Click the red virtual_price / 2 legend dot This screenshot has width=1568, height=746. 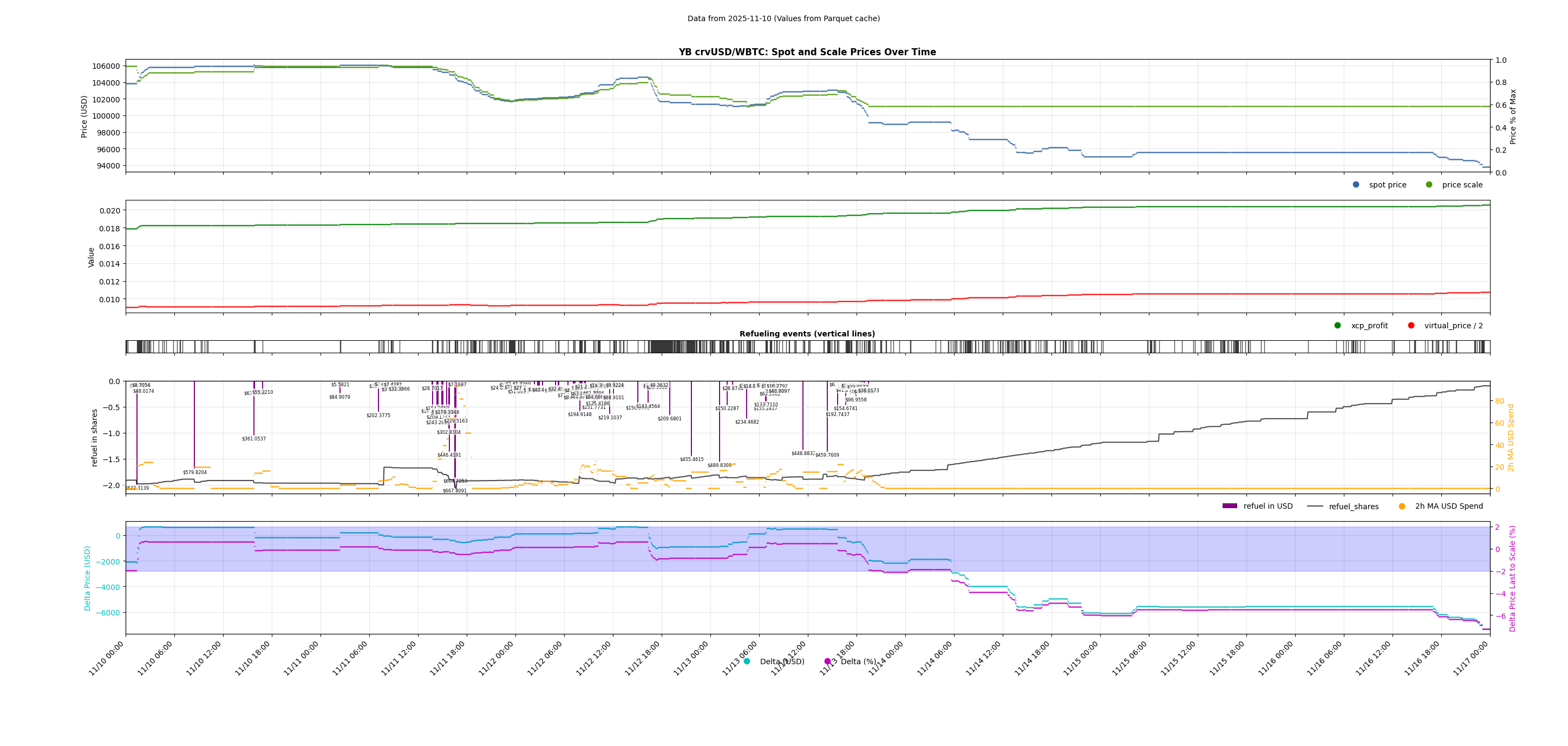point(1411,325)
